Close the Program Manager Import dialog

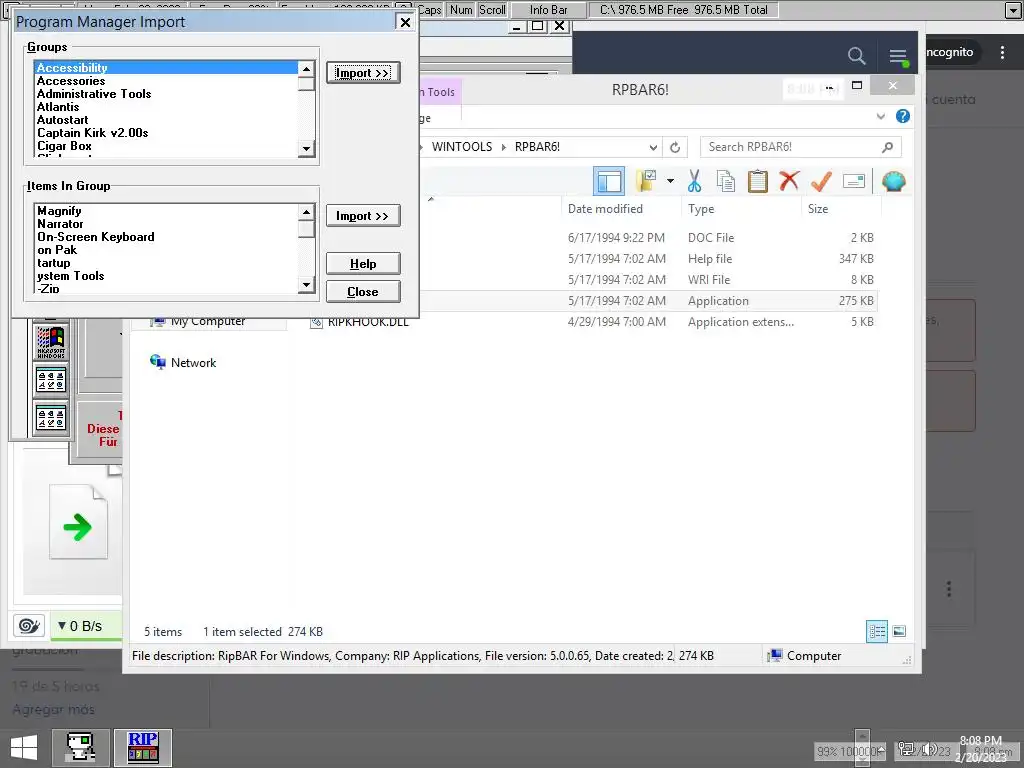point(405,22)
